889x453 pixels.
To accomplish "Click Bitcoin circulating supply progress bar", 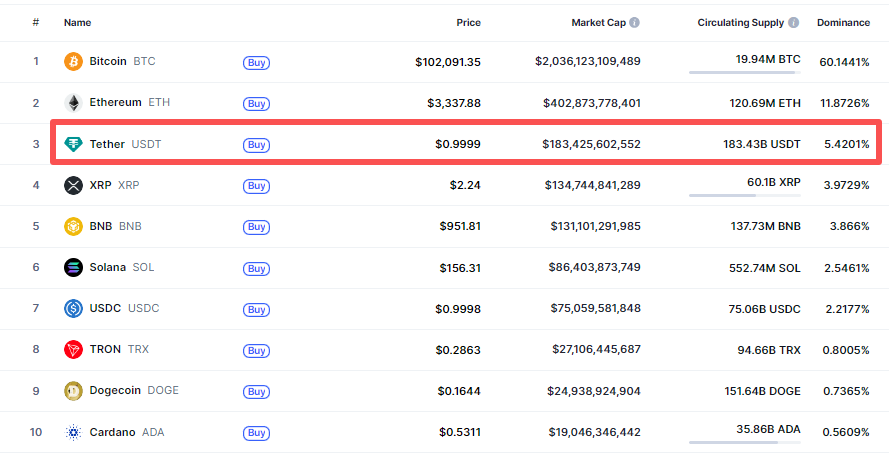I will [744, 73].
